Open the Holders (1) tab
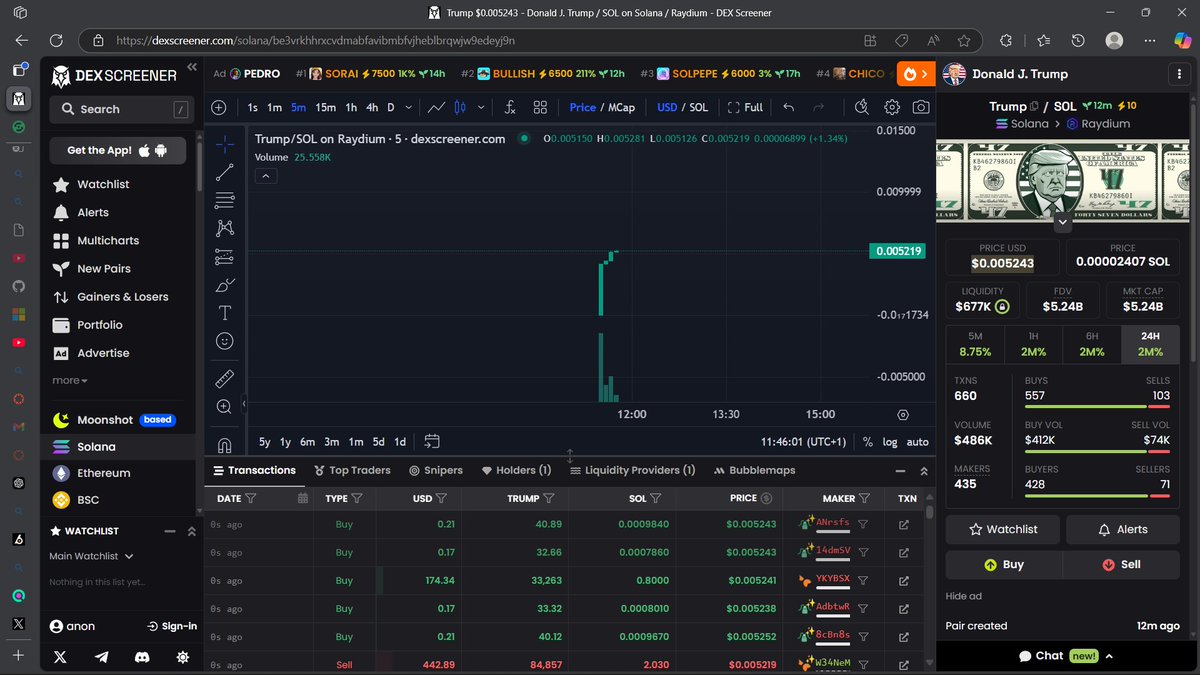The image size is (1200, 675). coord(516,470)
